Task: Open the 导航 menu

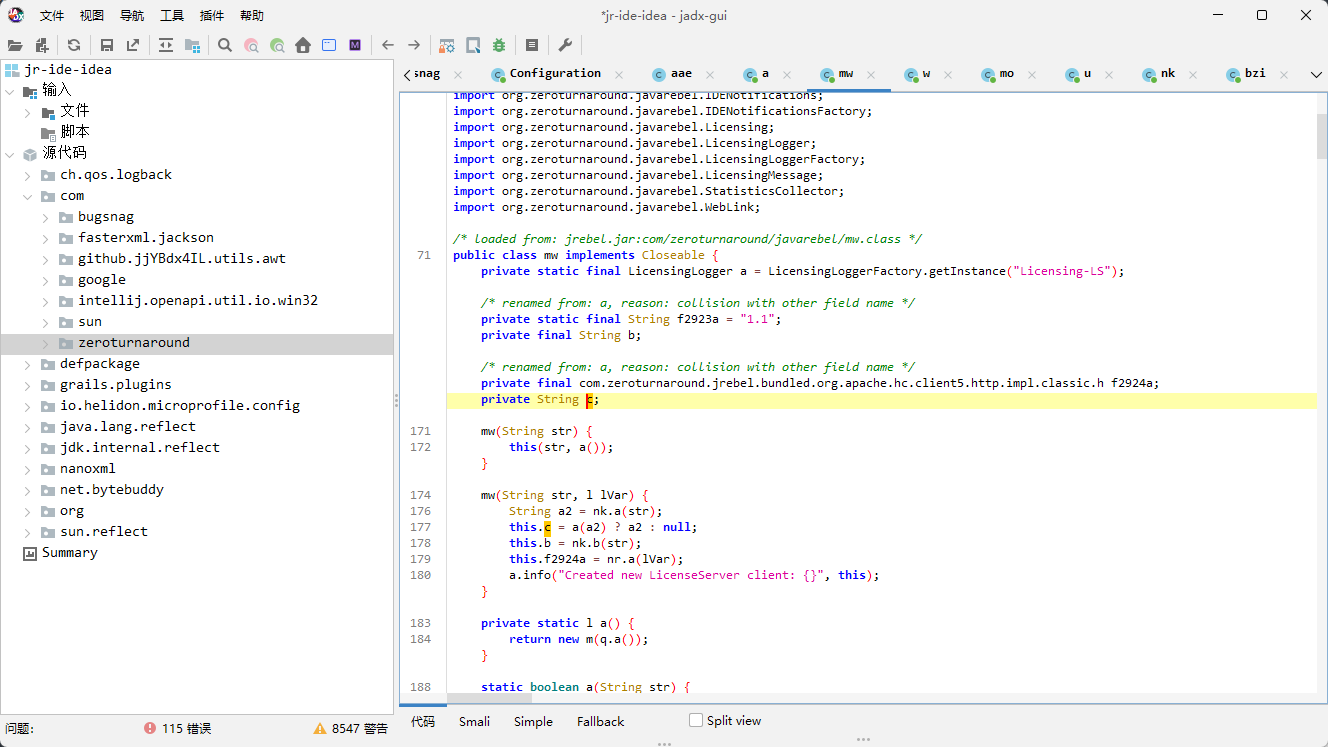Action: point(132,15)
